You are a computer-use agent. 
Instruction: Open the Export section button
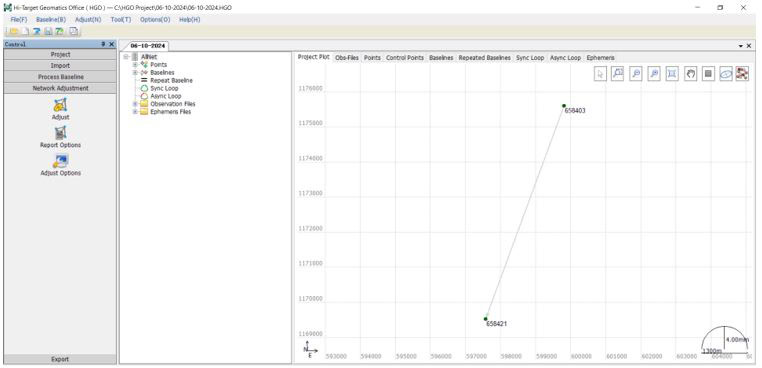click(x=60, y=359)
